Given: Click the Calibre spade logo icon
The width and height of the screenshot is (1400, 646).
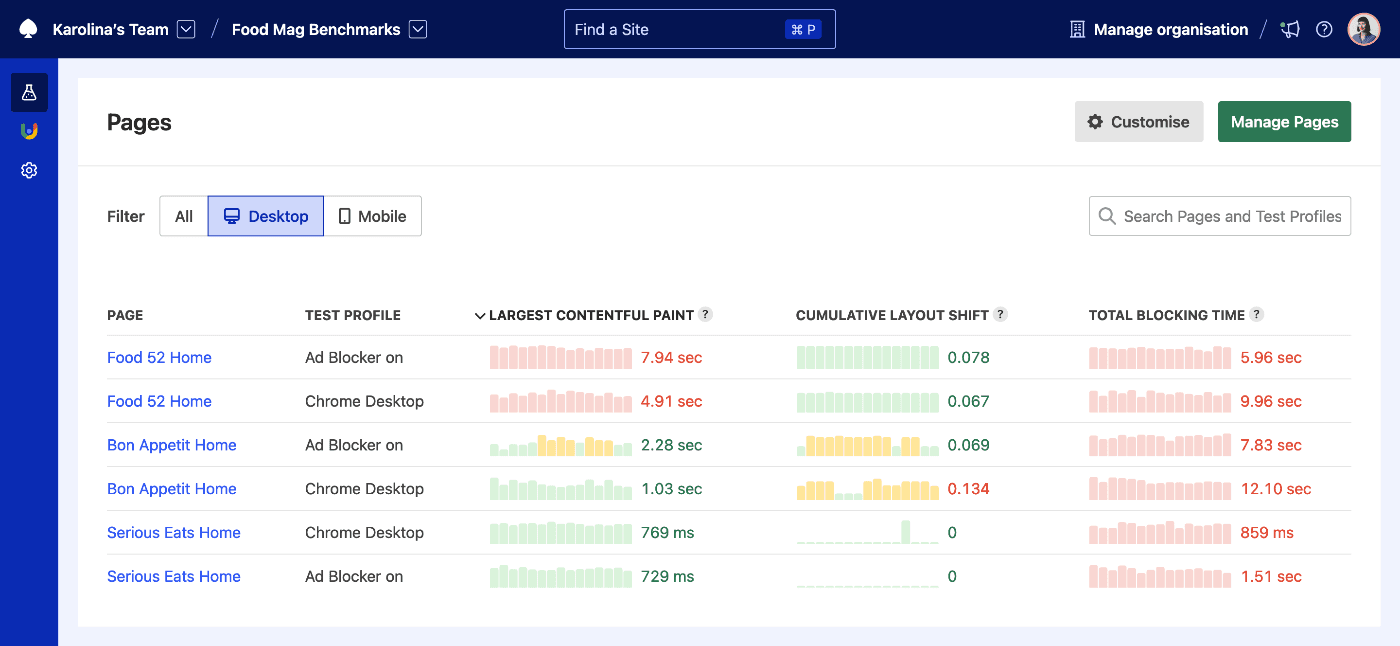Looking at the screenshot, I should (28, 29).
